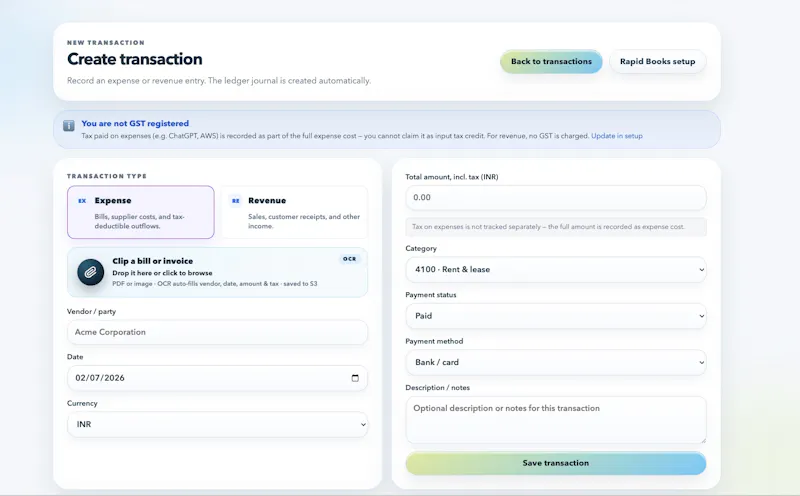This screenshot has height=496, width=800.
Task: Click the Clip a bill or invoice dropzone
Action: [217, 272]
